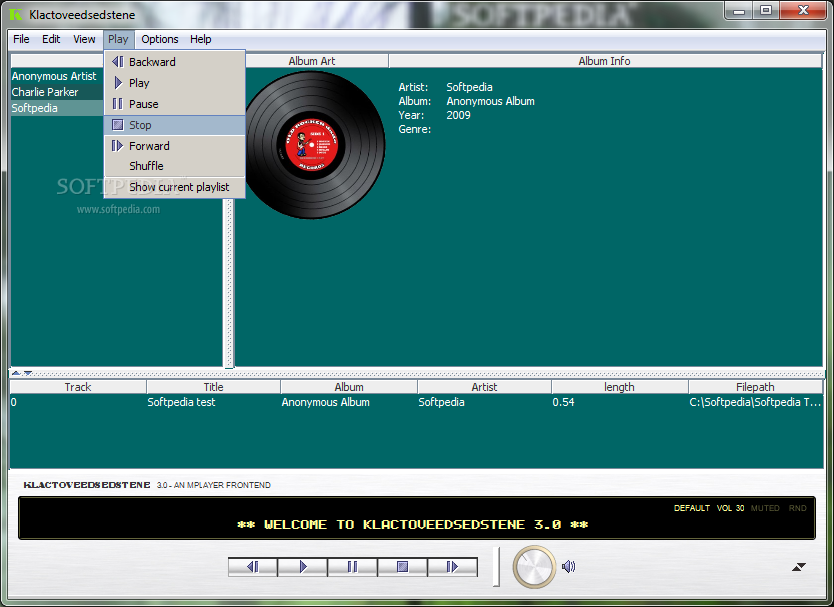Image resolution: width=834 pixels, height=607 pixels.
Task: Mute audio with the speaker icon
Action: point(569,567)
